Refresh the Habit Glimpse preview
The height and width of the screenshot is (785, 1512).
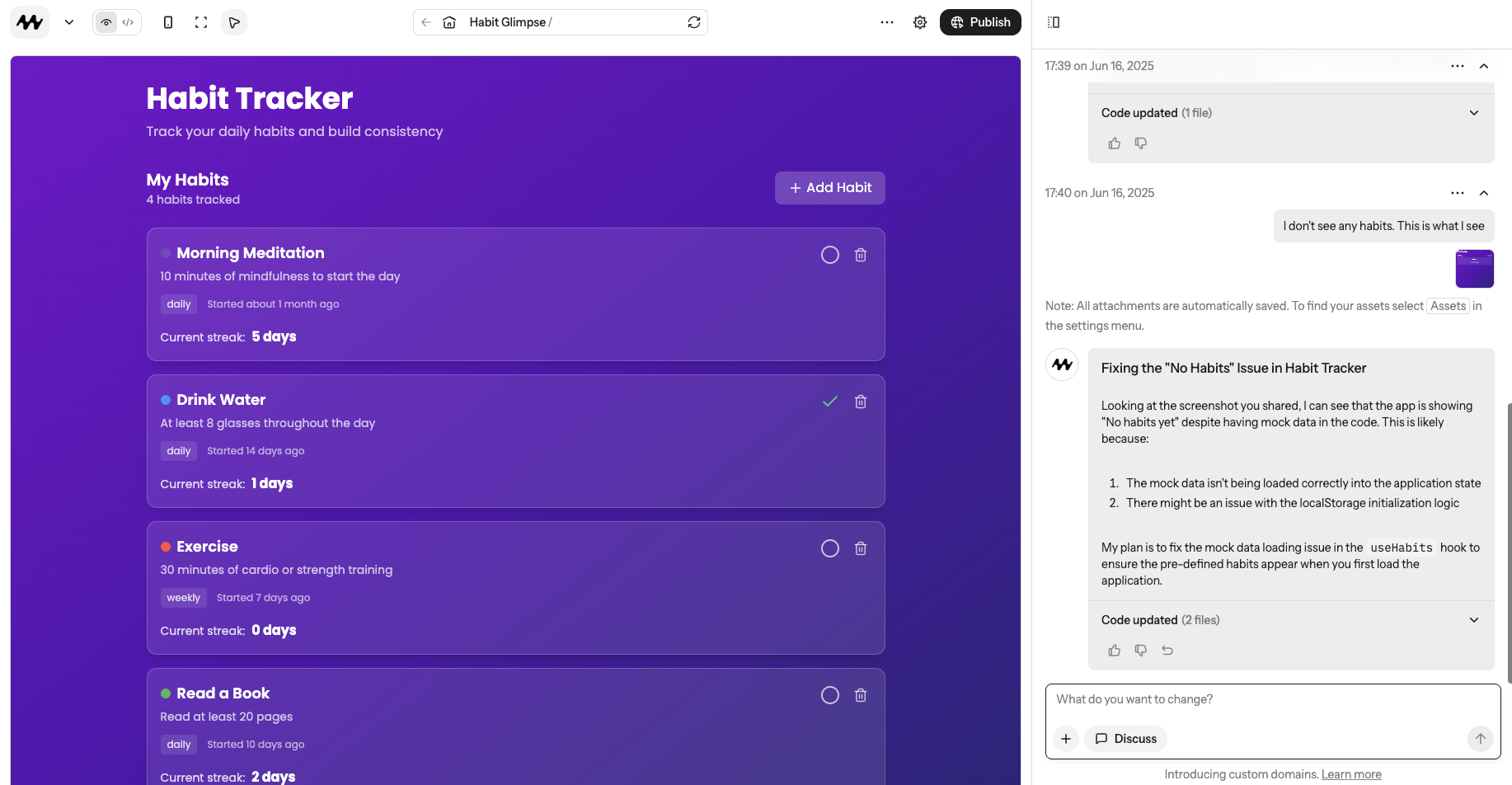coord(694,22)
